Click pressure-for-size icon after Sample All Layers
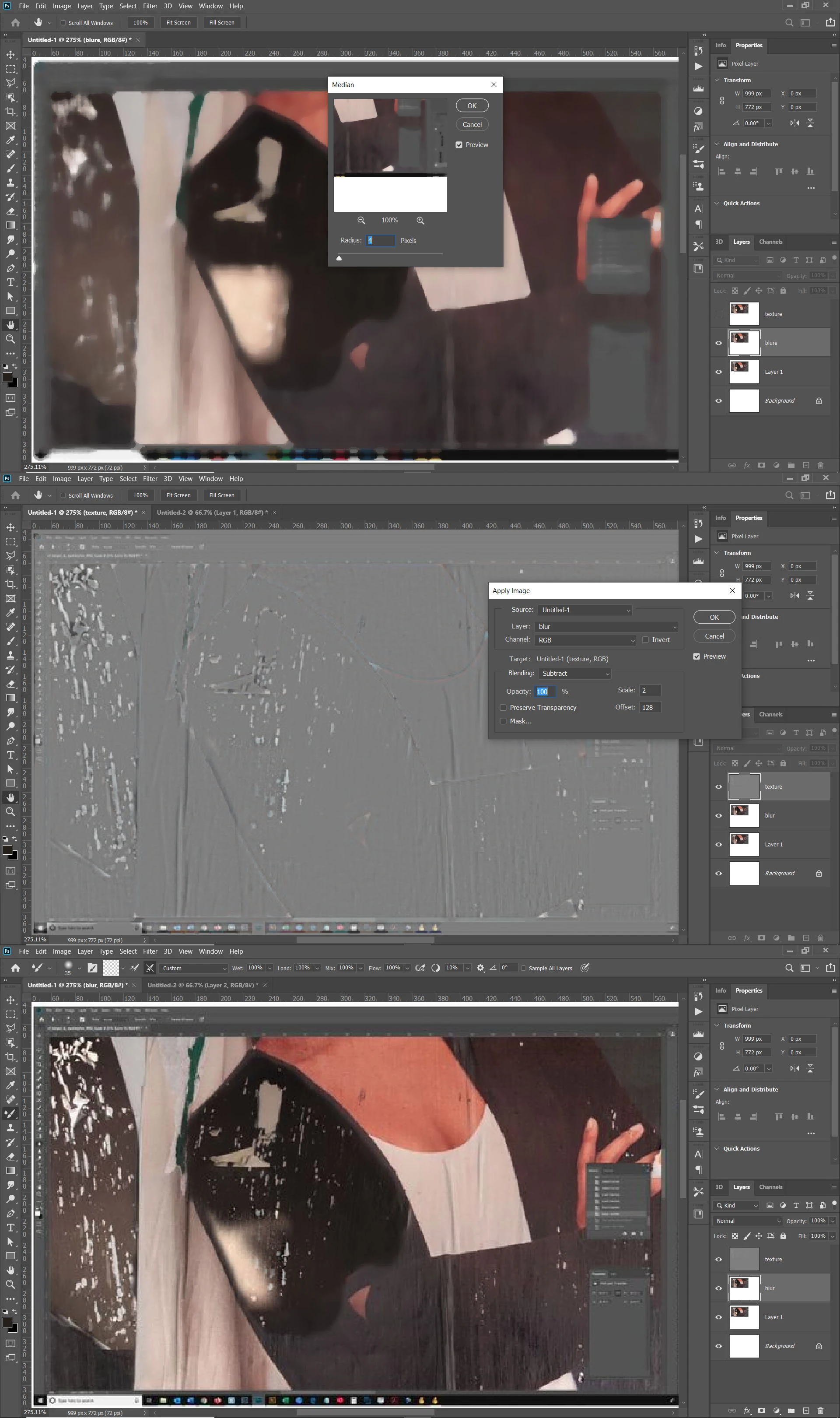 pos(584,968)
